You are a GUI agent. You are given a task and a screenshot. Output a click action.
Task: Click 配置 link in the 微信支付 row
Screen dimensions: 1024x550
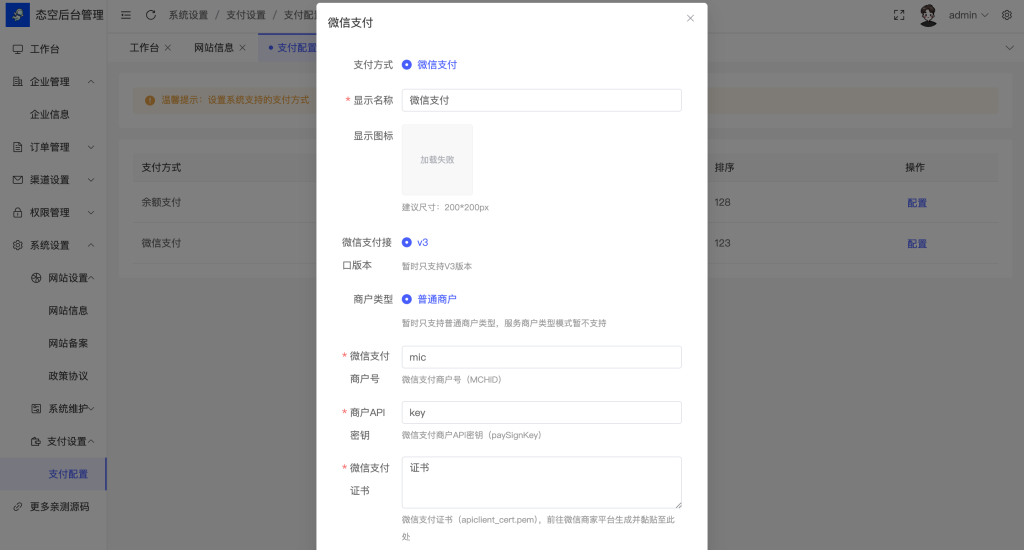[917, 243]
